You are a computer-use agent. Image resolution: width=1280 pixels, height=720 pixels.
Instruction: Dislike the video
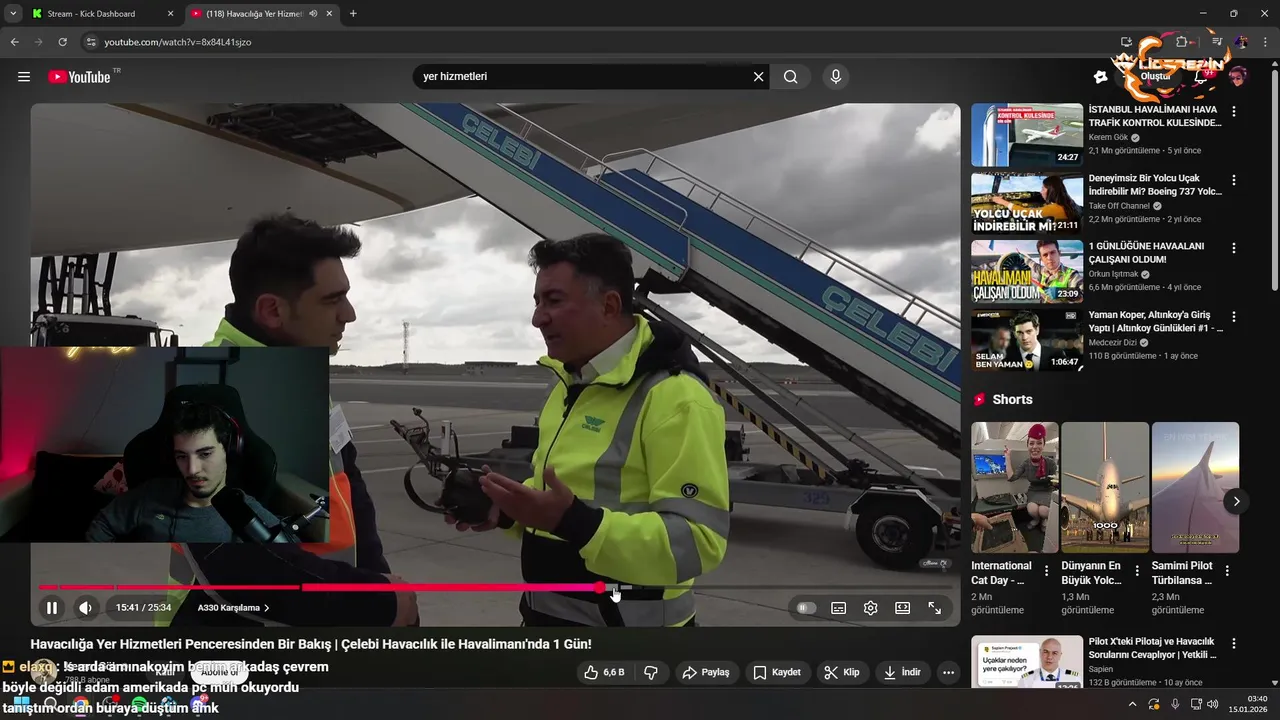[651, 672]
